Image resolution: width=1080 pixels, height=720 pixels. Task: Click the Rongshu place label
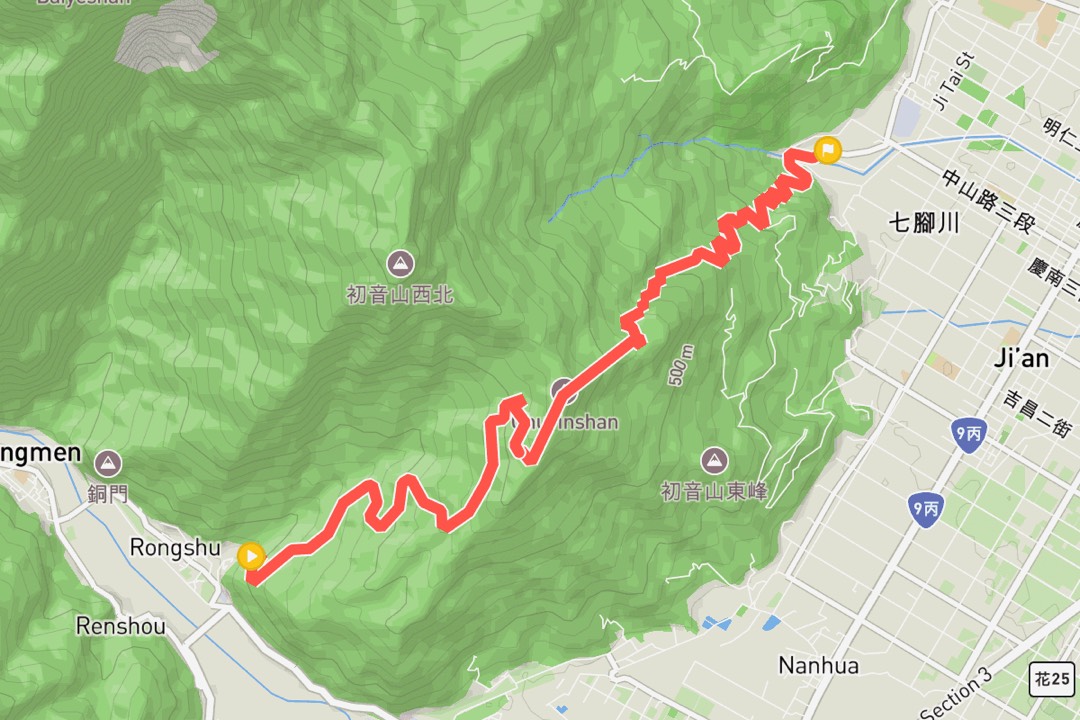tap(175, 548)
